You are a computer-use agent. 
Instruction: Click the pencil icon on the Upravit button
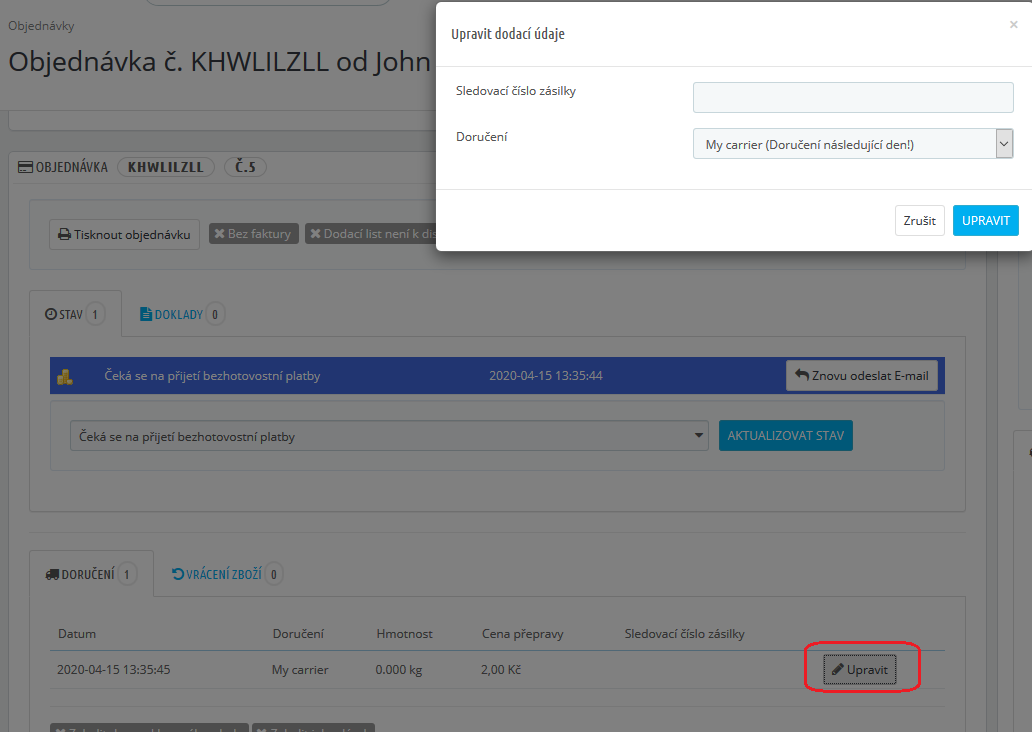tap(838, 669)
